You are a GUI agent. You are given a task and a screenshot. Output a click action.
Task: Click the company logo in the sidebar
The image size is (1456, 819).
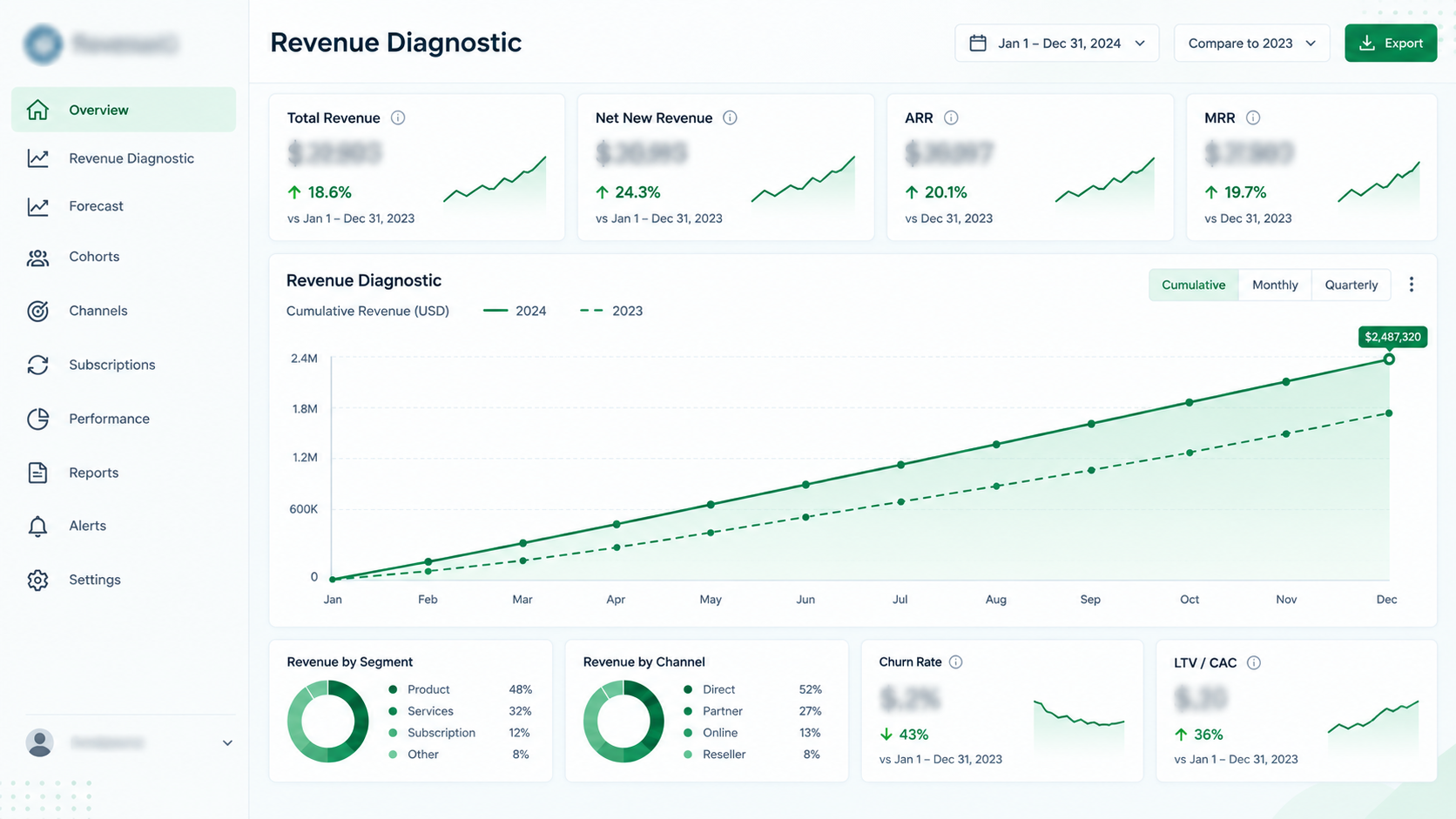click(44, 44)
